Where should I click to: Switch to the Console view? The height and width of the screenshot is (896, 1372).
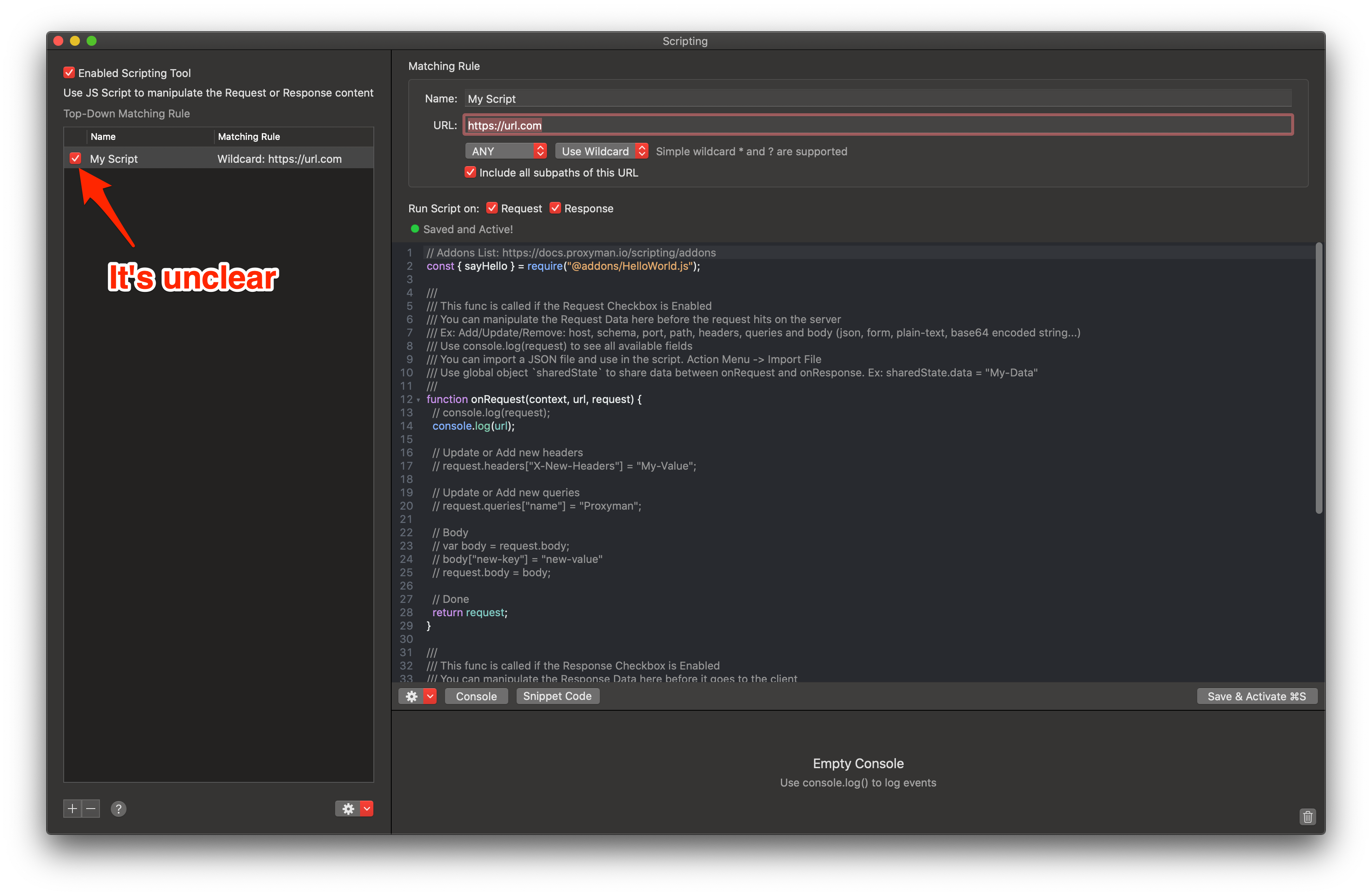(x=476, y=696)
